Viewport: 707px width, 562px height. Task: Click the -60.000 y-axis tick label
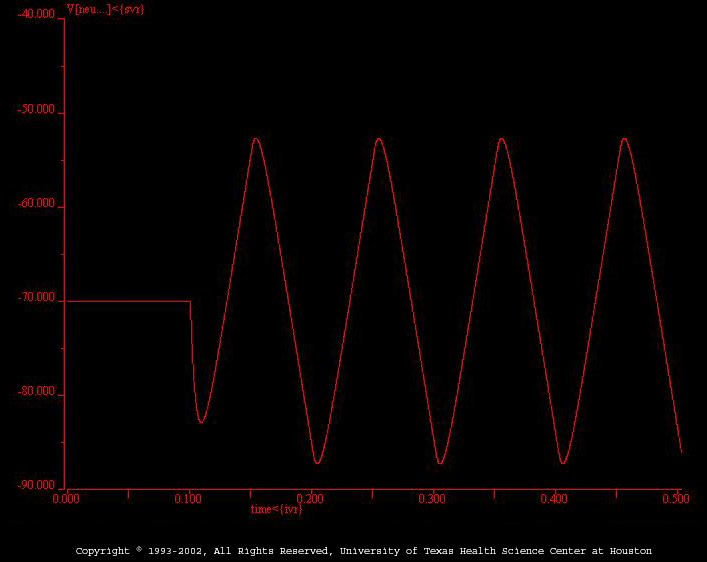[x=37, y=205]
